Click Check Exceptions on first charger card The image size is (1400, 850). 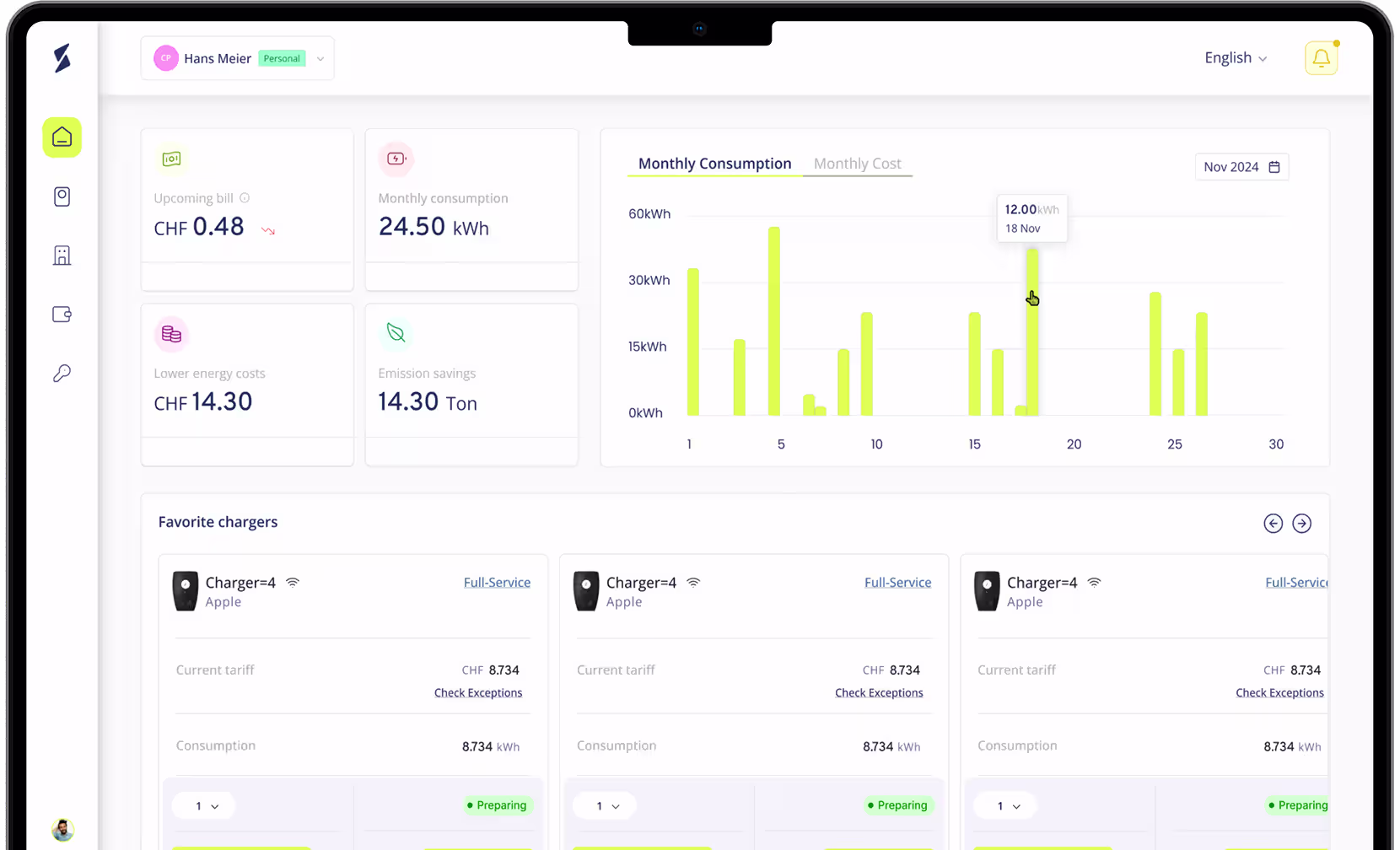tap(478, 693)
